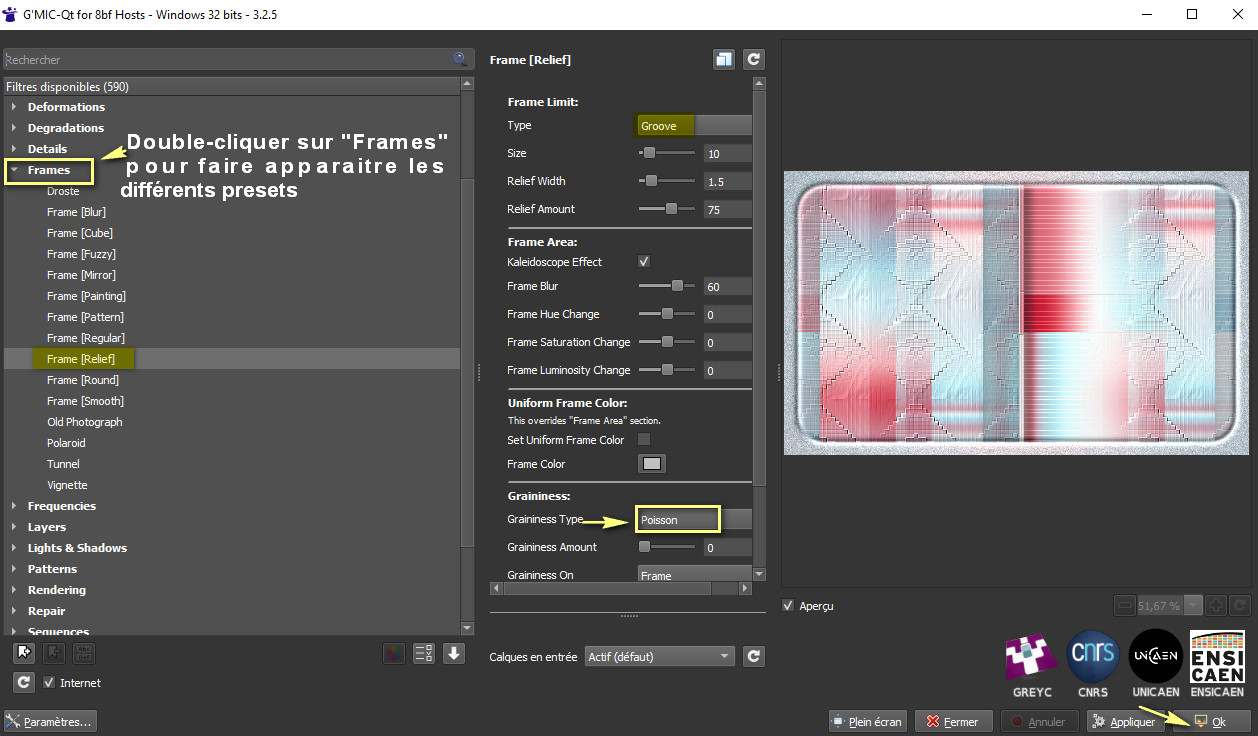1258x736 pixels.
Task: Click the Frame Color swatch
Action: (x=652, y=464)
